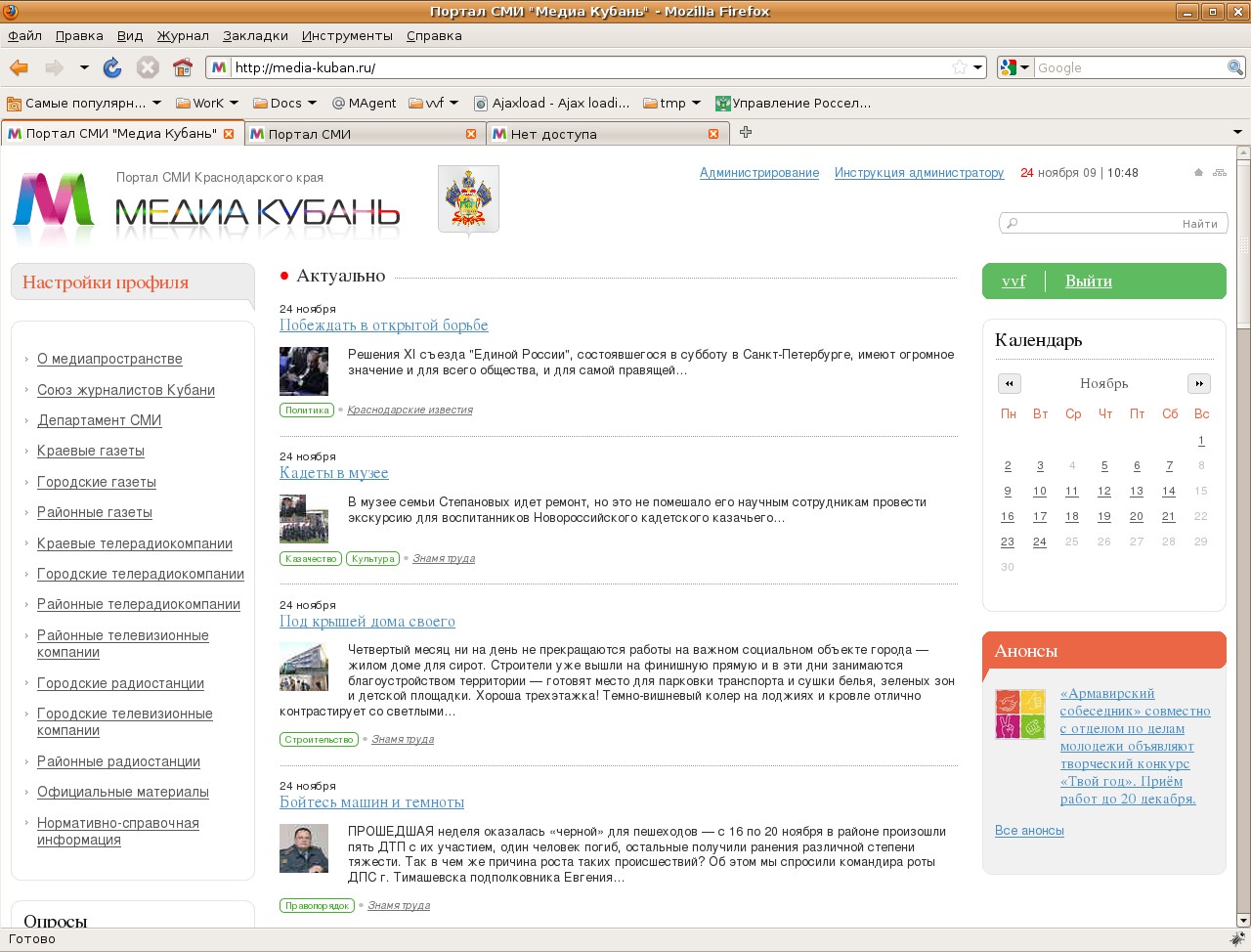Expand the address bar URL history dropdown
Image resolution: width=1251 pixels, height=952 pixels.
977,67
